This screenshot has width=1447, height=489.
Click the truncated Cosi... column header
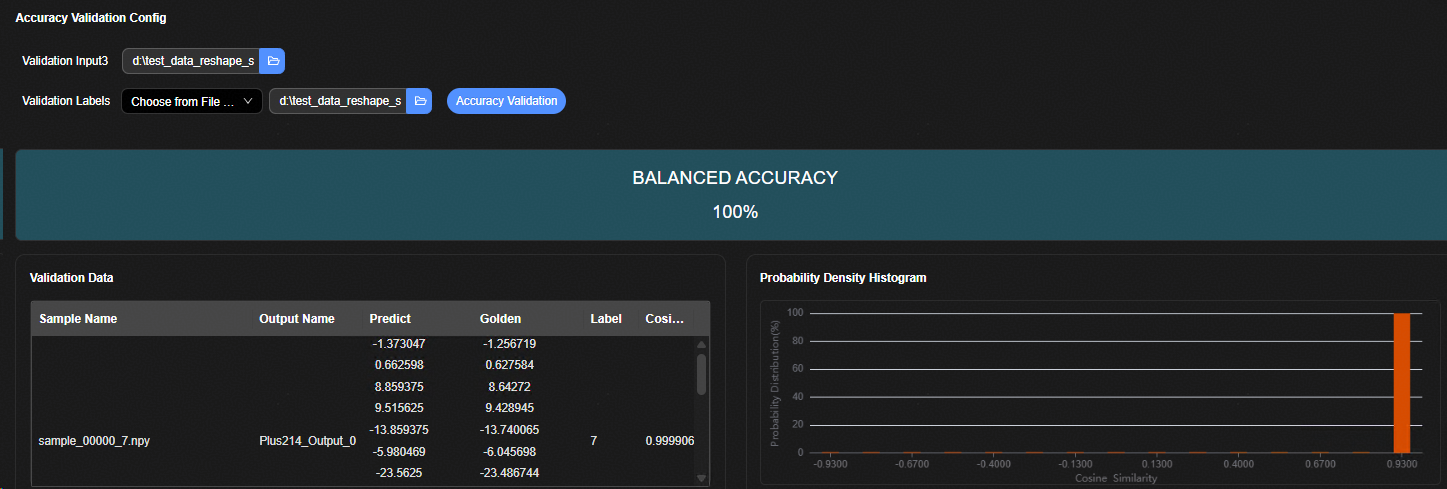coord(665,319)
